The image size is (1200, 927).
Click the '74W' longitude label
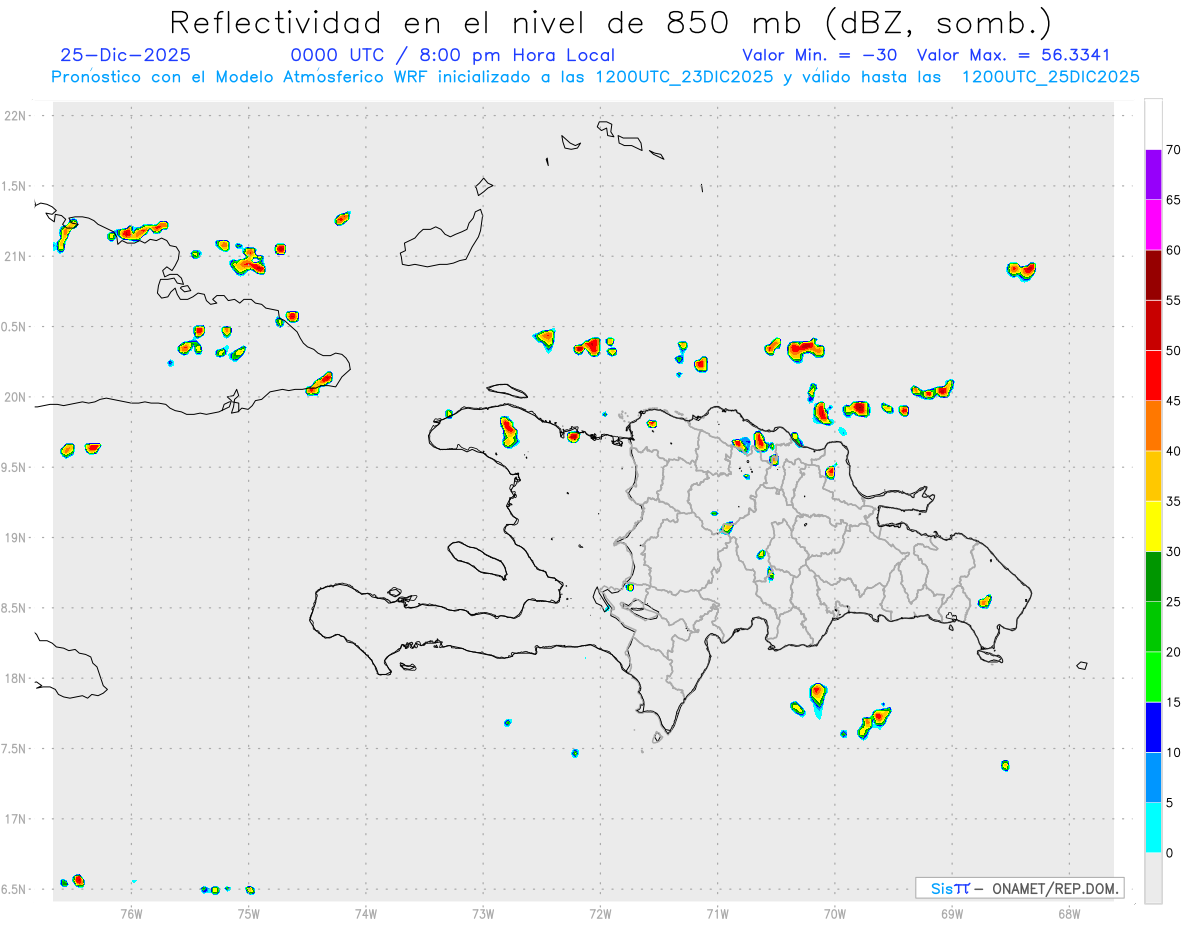(x=366, y=913)
